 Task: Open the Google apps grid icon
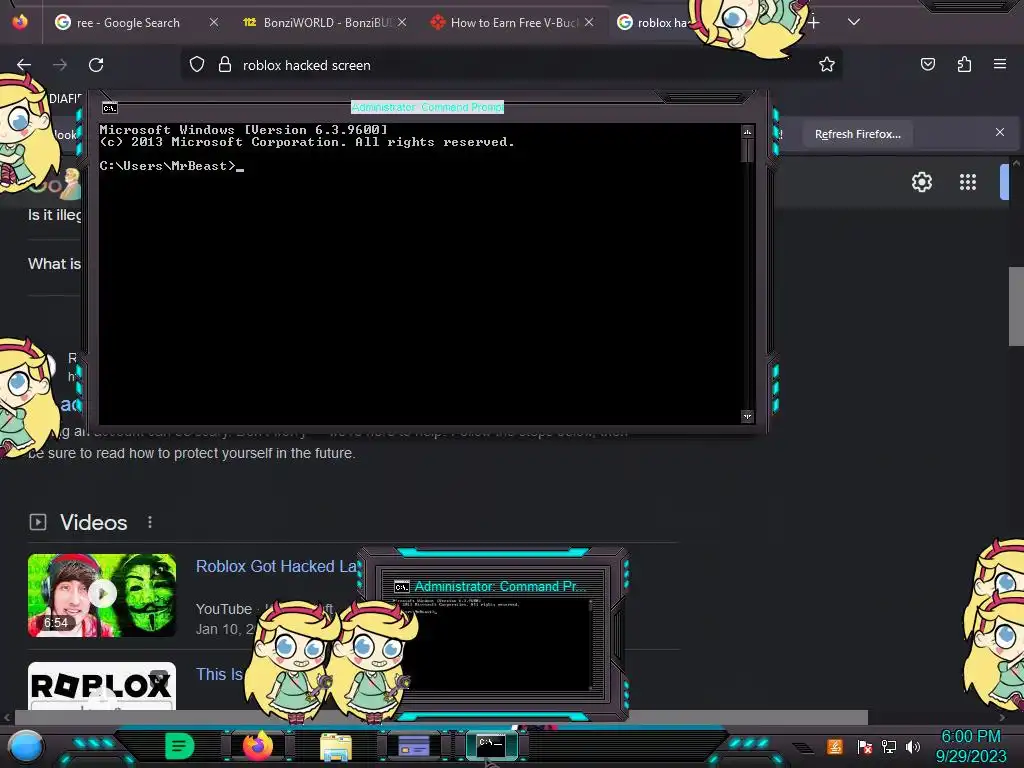[968, 182]
